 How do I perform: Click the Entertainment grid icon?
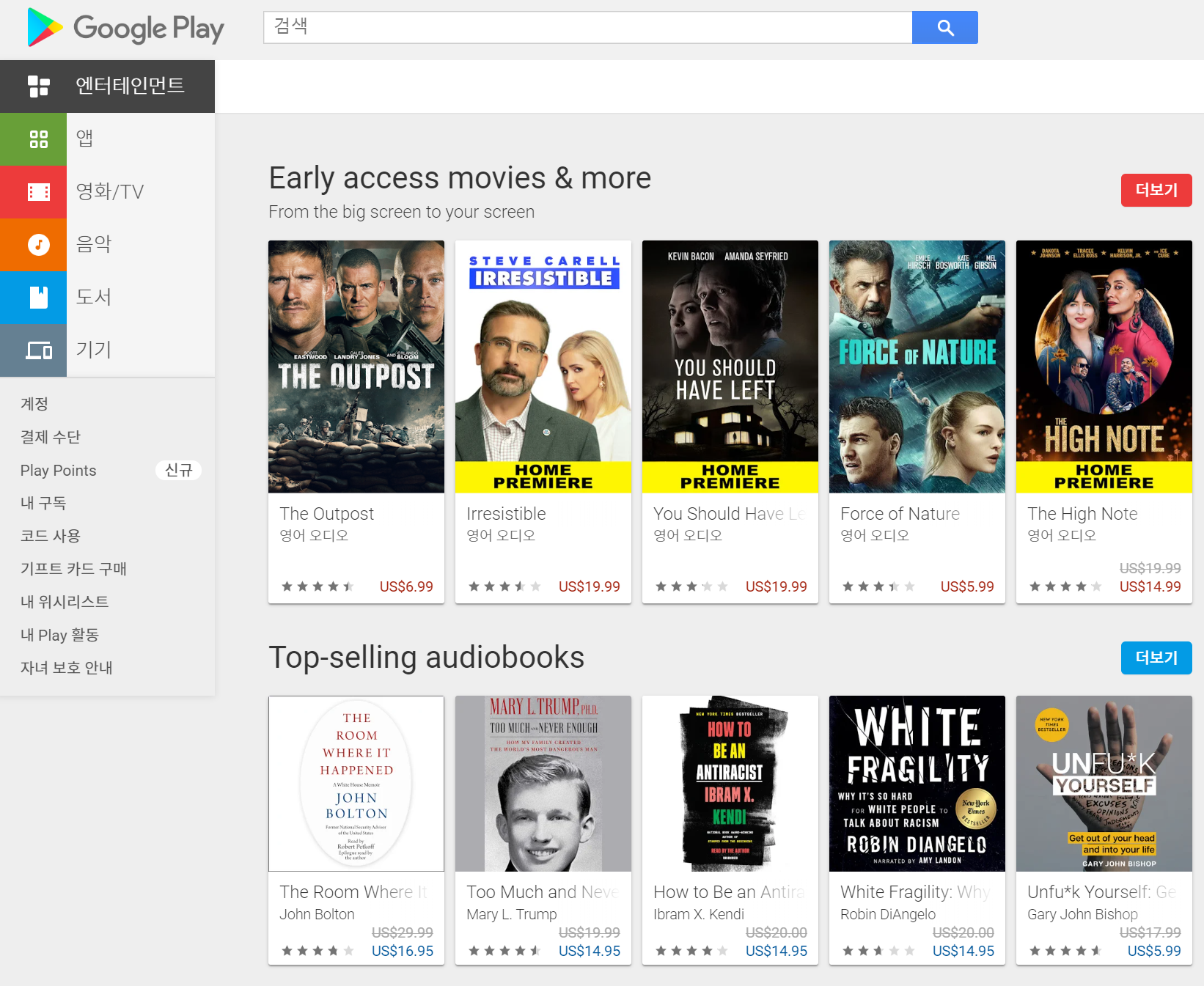pos(39,86)
